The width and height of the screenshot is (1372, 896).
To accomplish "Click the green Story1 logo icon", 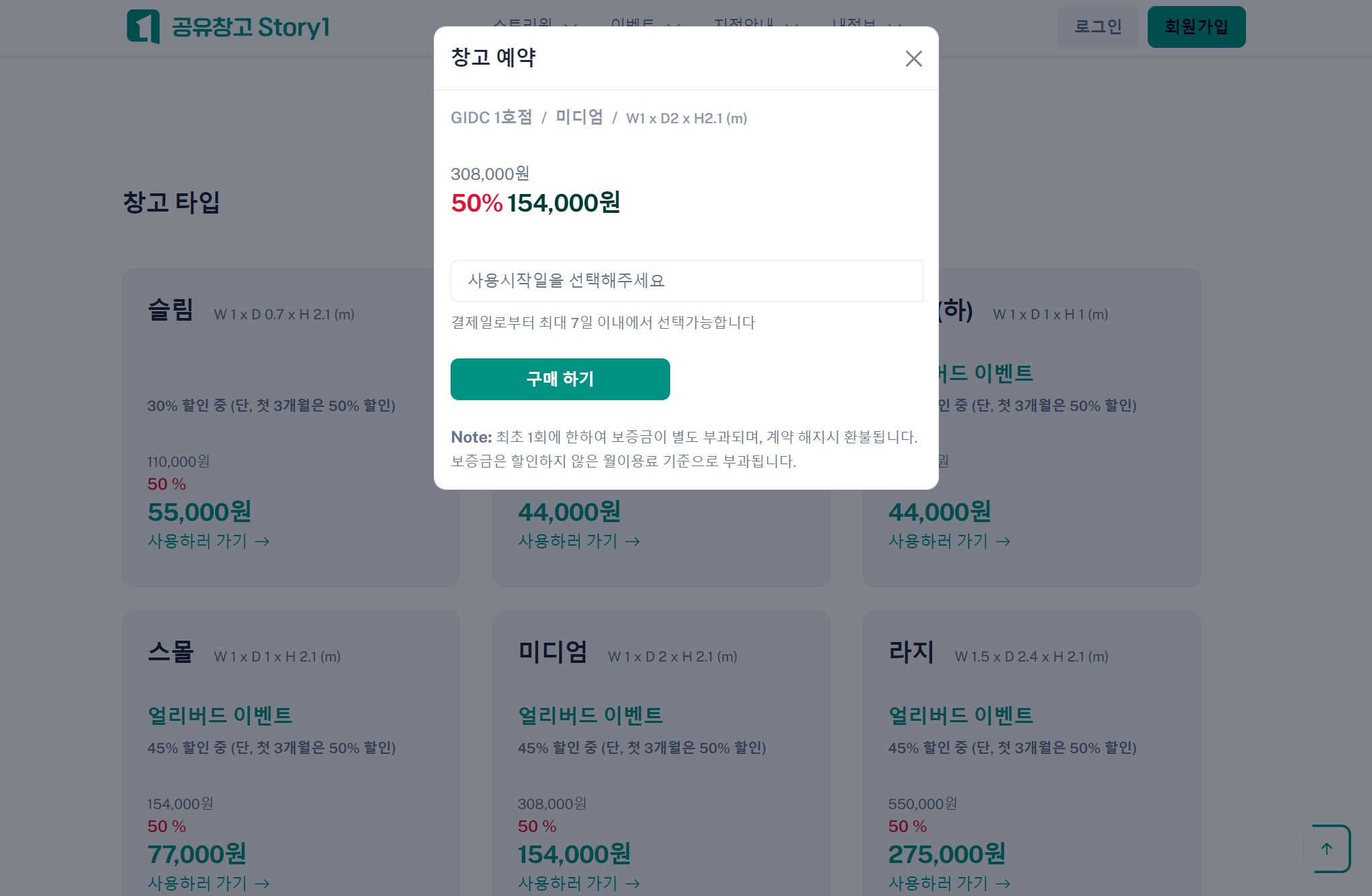I will (143, 27).
